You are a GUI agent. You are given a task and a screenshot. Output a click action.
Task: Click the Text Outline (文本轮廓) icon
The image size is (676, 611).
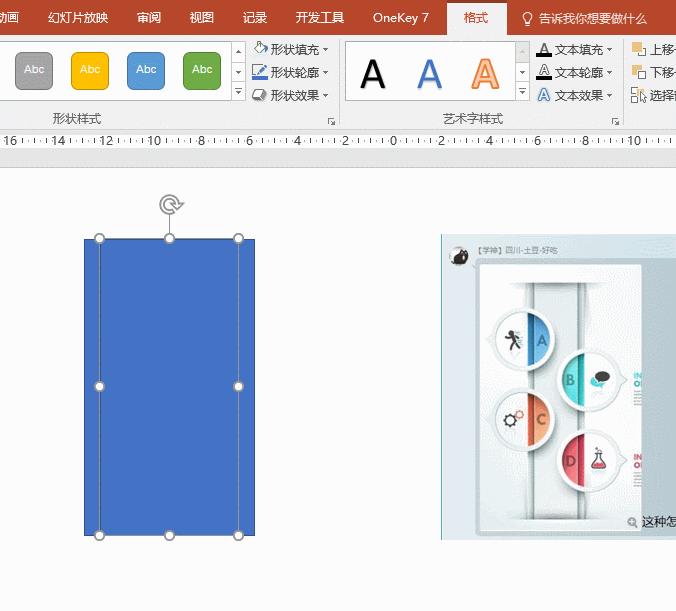pos(544,72)
